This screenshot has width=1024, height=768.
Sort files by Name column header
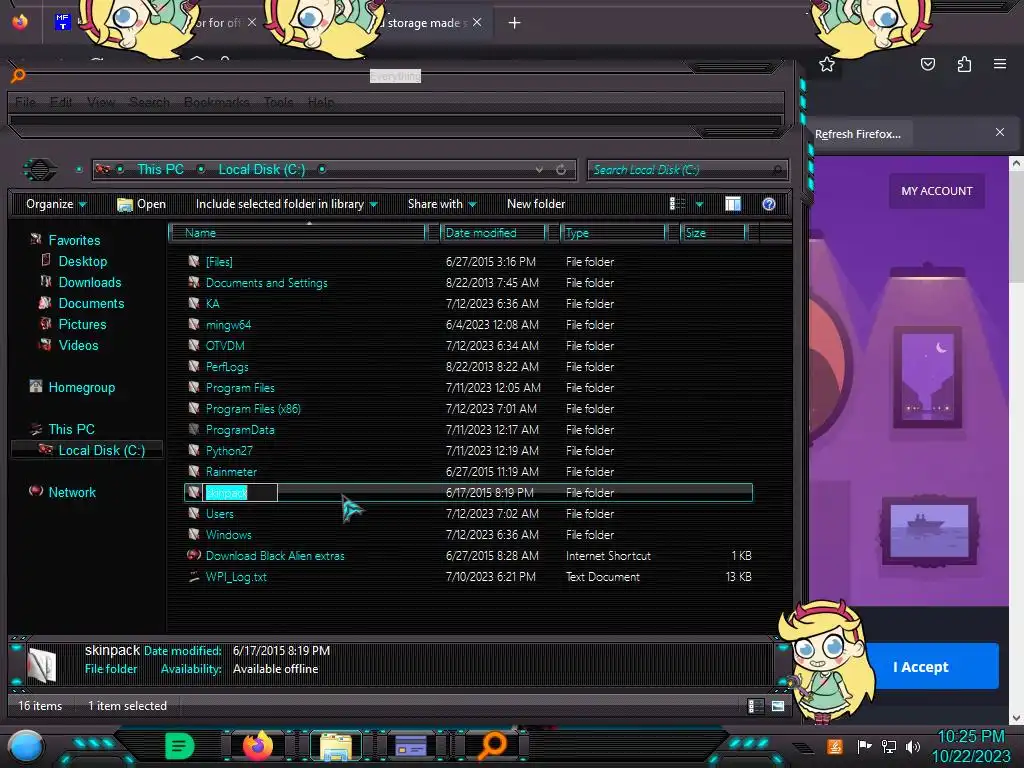297,232
